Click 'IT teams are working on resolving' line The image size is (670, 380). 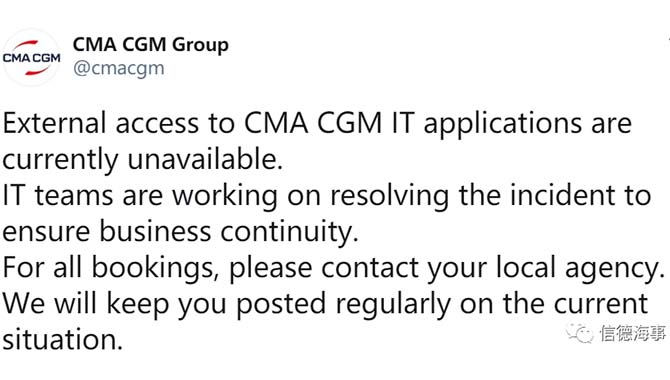coord(326,196)
